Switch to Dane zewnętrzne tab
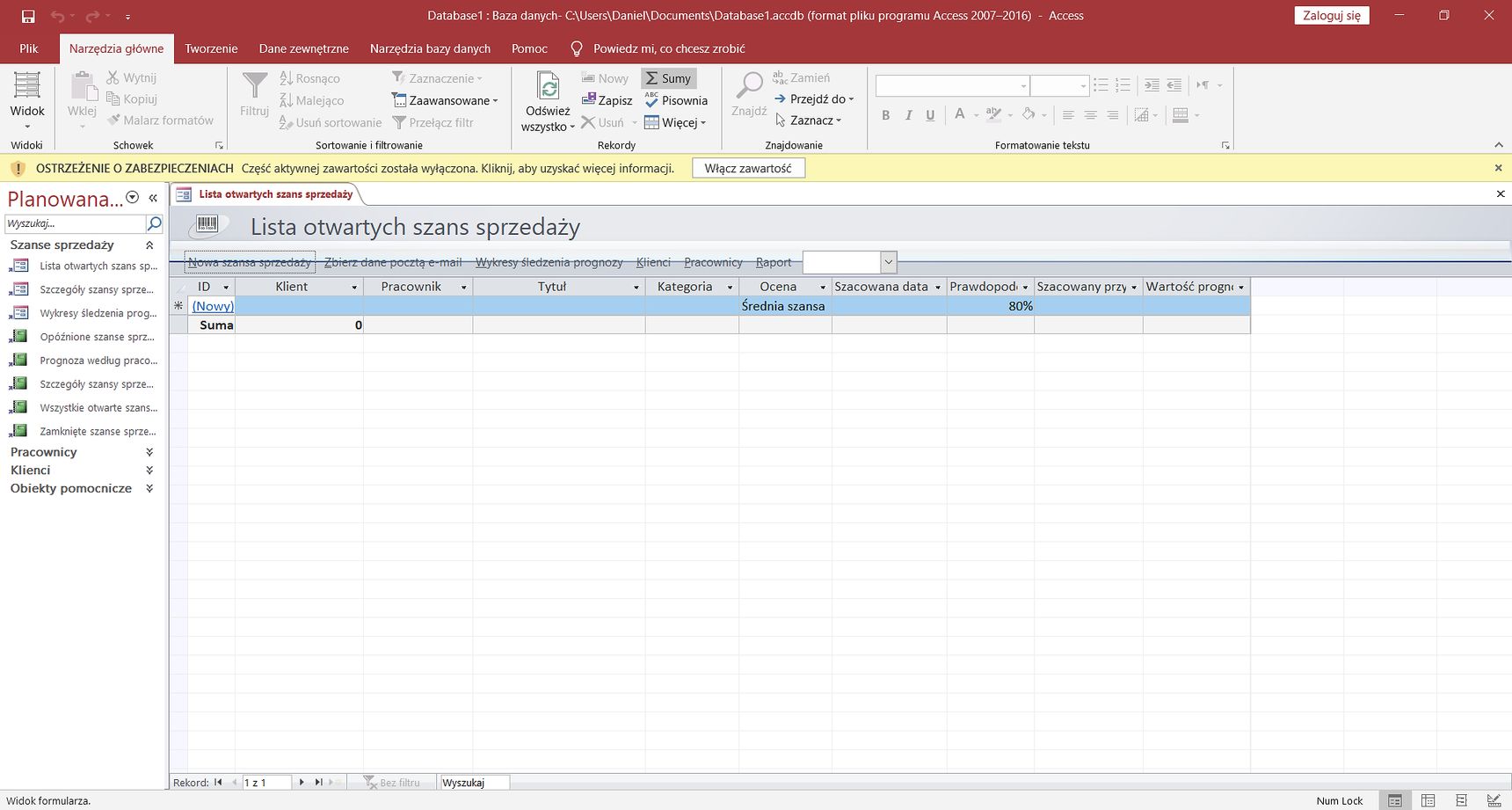This screenshot has height=810, width=1512. coord(304,48)
